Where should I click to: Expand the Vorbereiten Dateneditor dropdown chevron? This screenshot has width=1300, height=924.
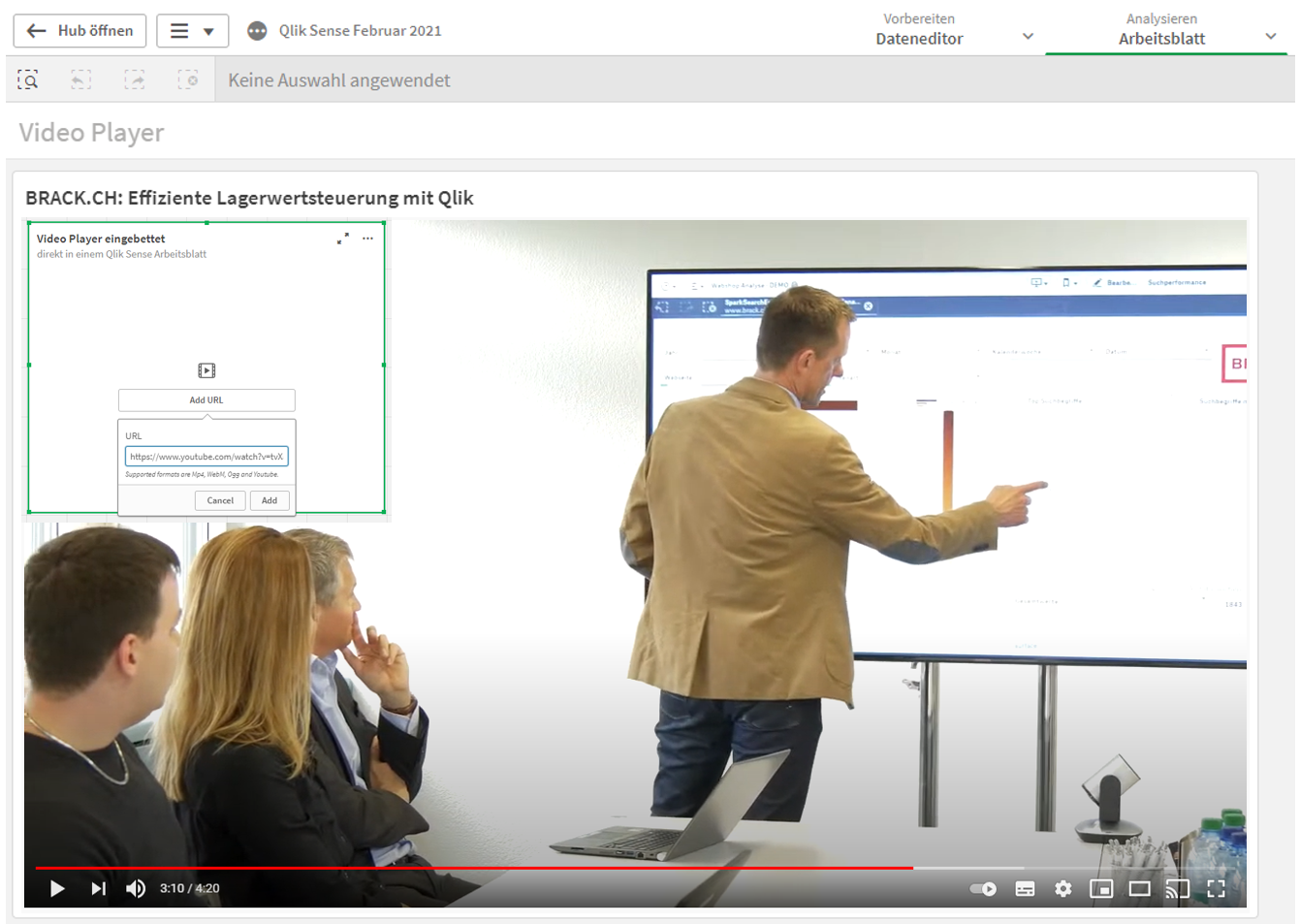tap(1028, 37)
